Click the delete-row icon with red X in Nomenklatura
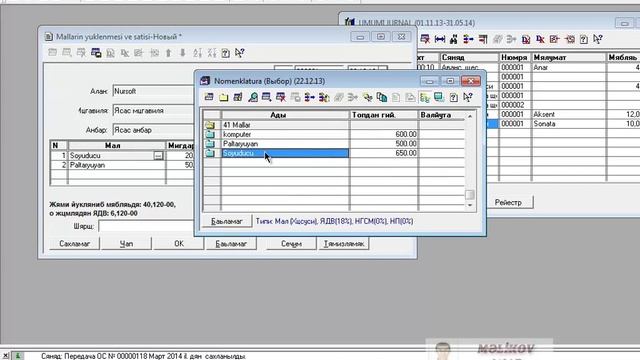 click(281, 97)
